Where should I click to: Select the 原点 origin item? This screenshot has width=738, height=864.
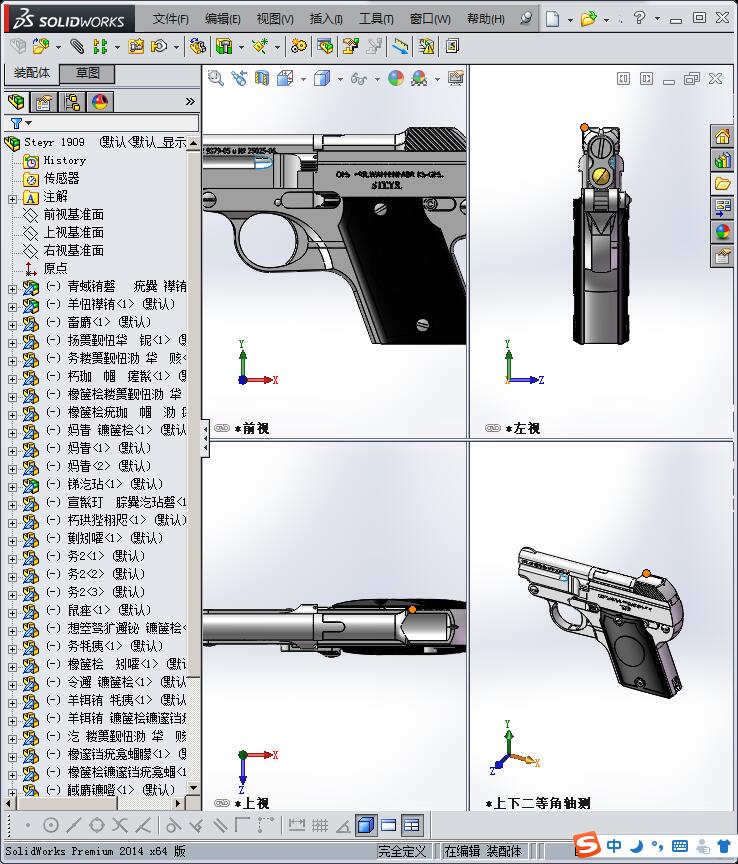[55, 269]
